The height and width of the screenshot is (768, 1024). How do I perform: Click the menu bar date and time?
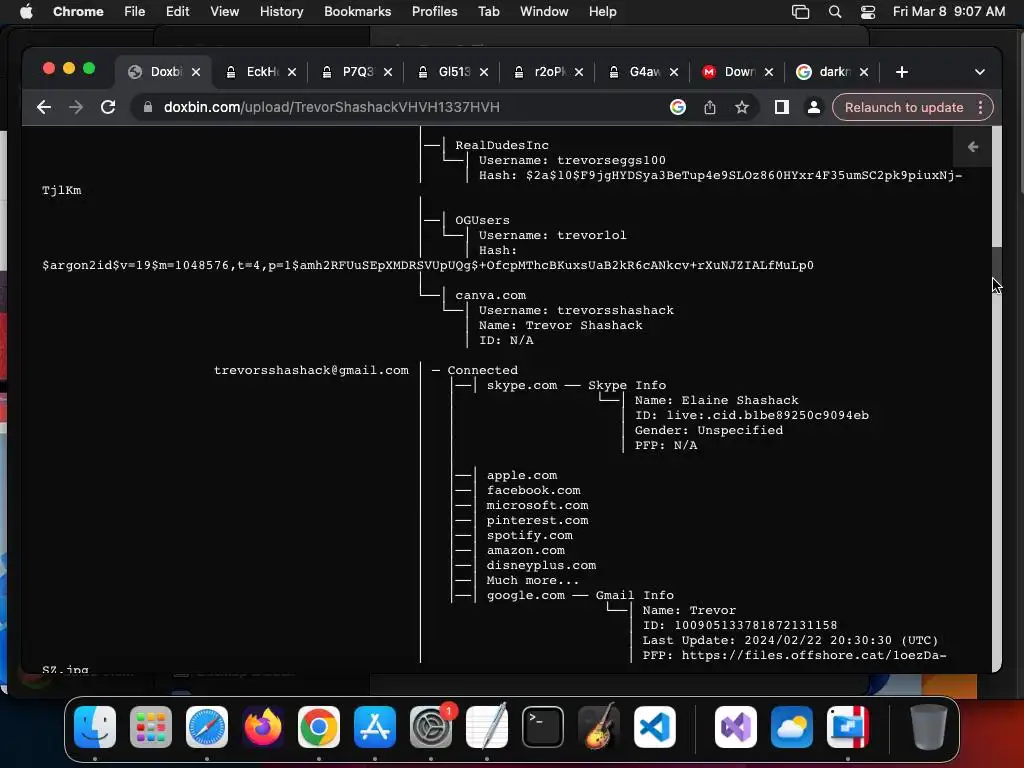tap(949, 12)
